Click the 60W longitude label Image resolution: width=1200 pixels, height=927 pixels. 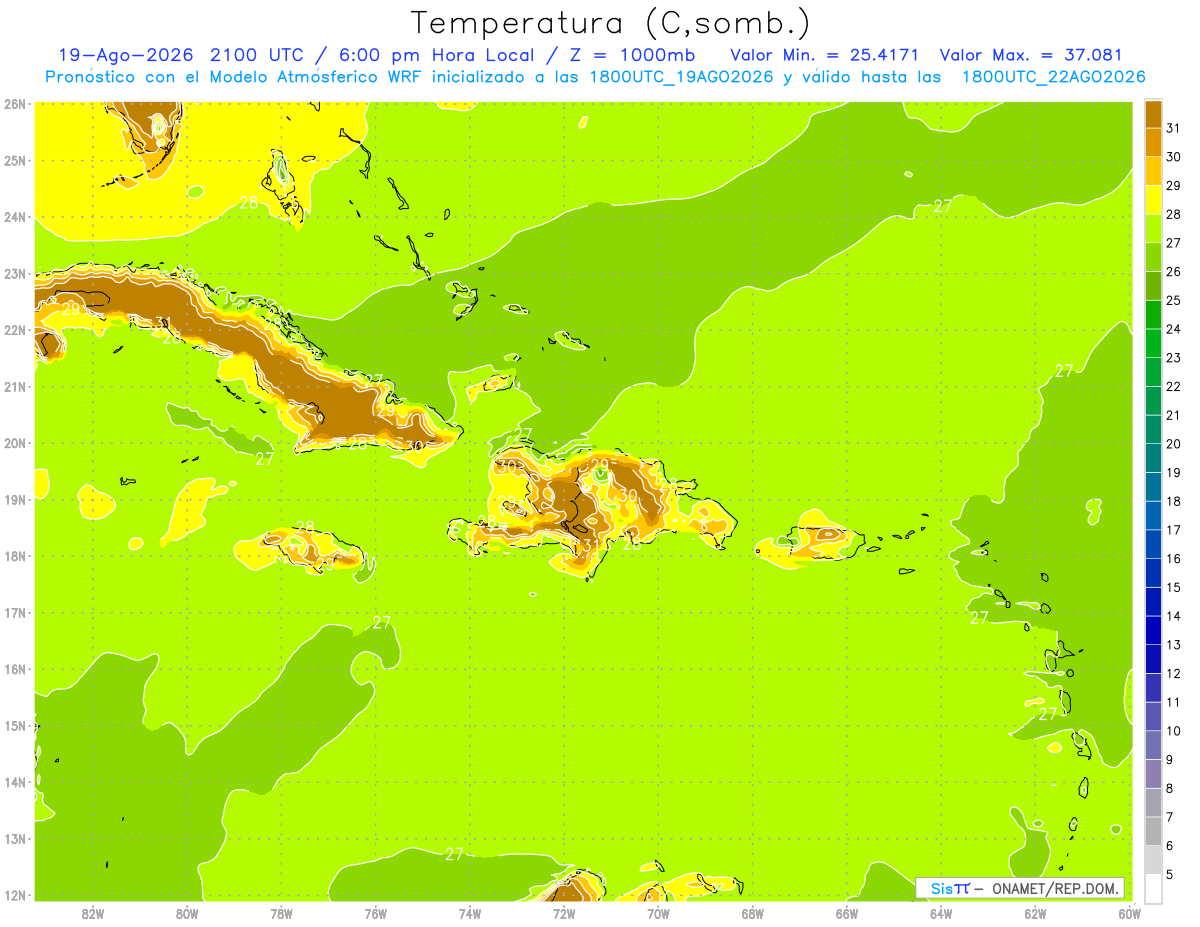(1129, 912)
